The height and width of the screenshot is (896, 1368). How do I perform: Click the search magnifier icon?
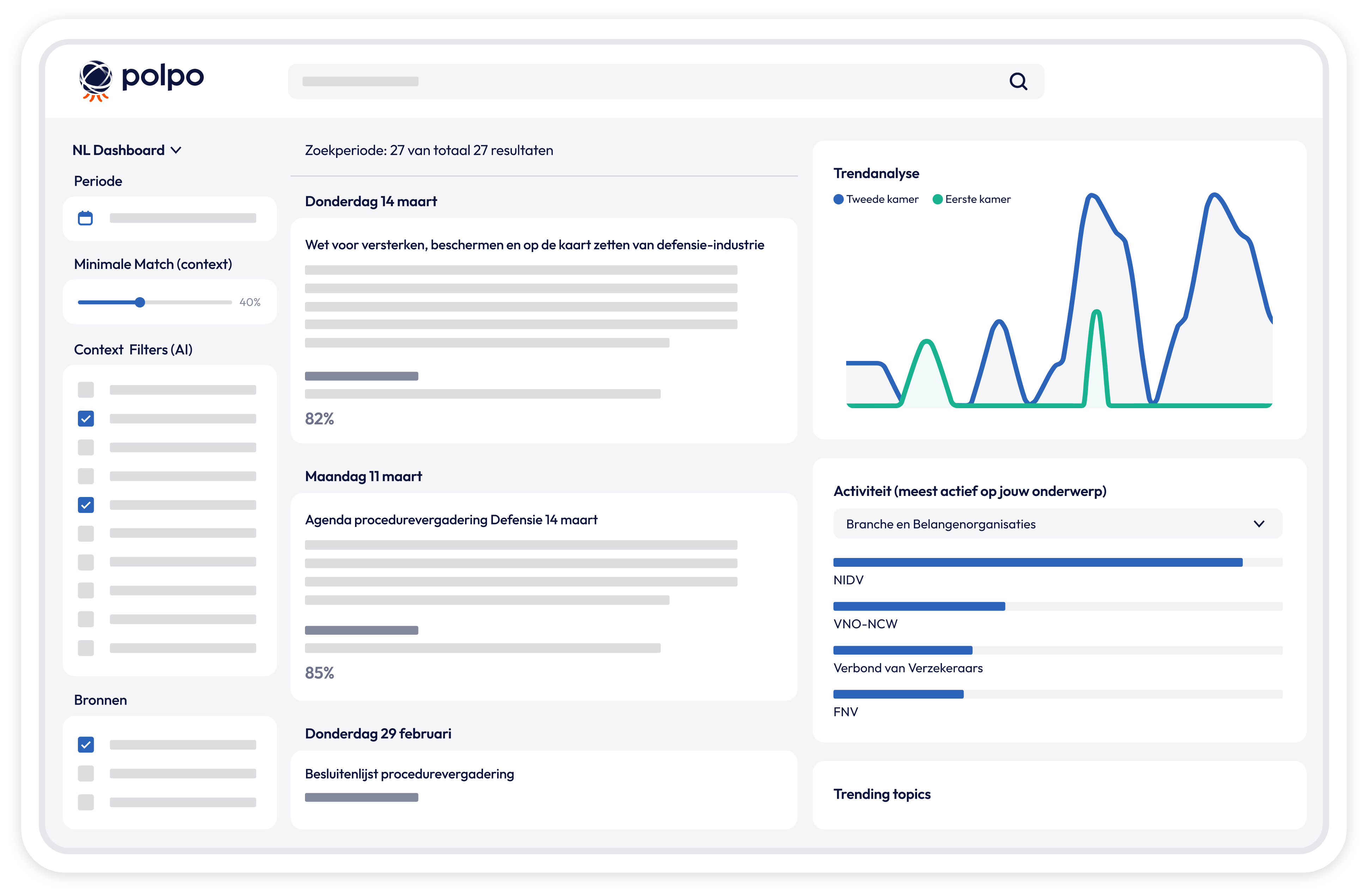(1018, 82)
